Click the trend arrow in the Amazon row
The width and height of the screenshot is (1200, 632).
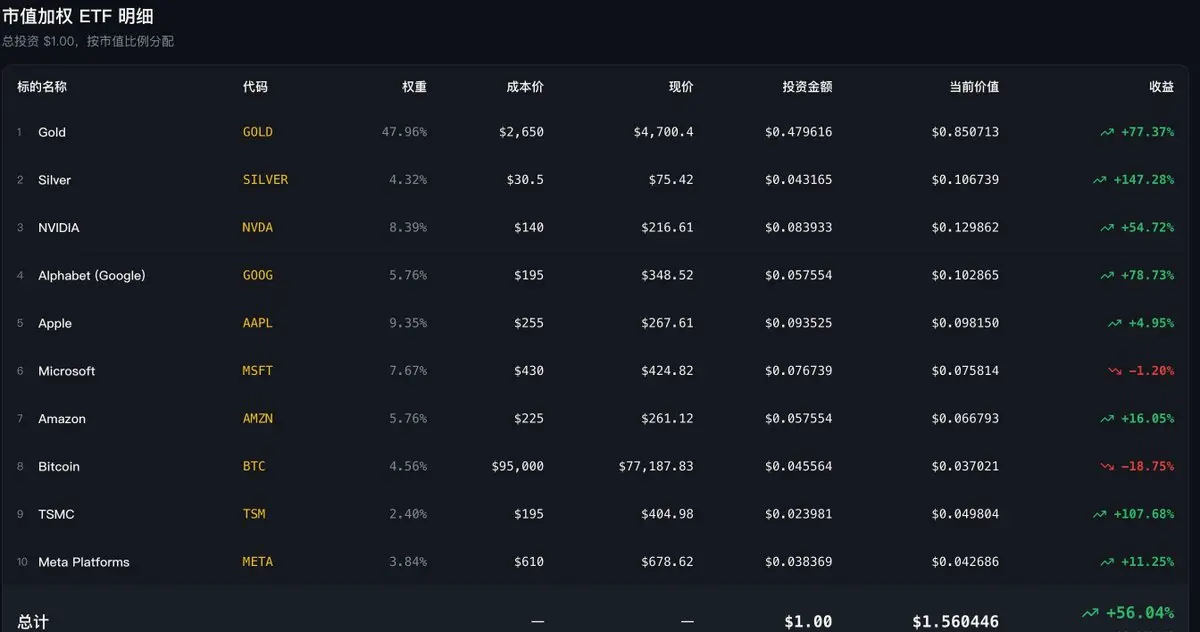[1107, 419]
